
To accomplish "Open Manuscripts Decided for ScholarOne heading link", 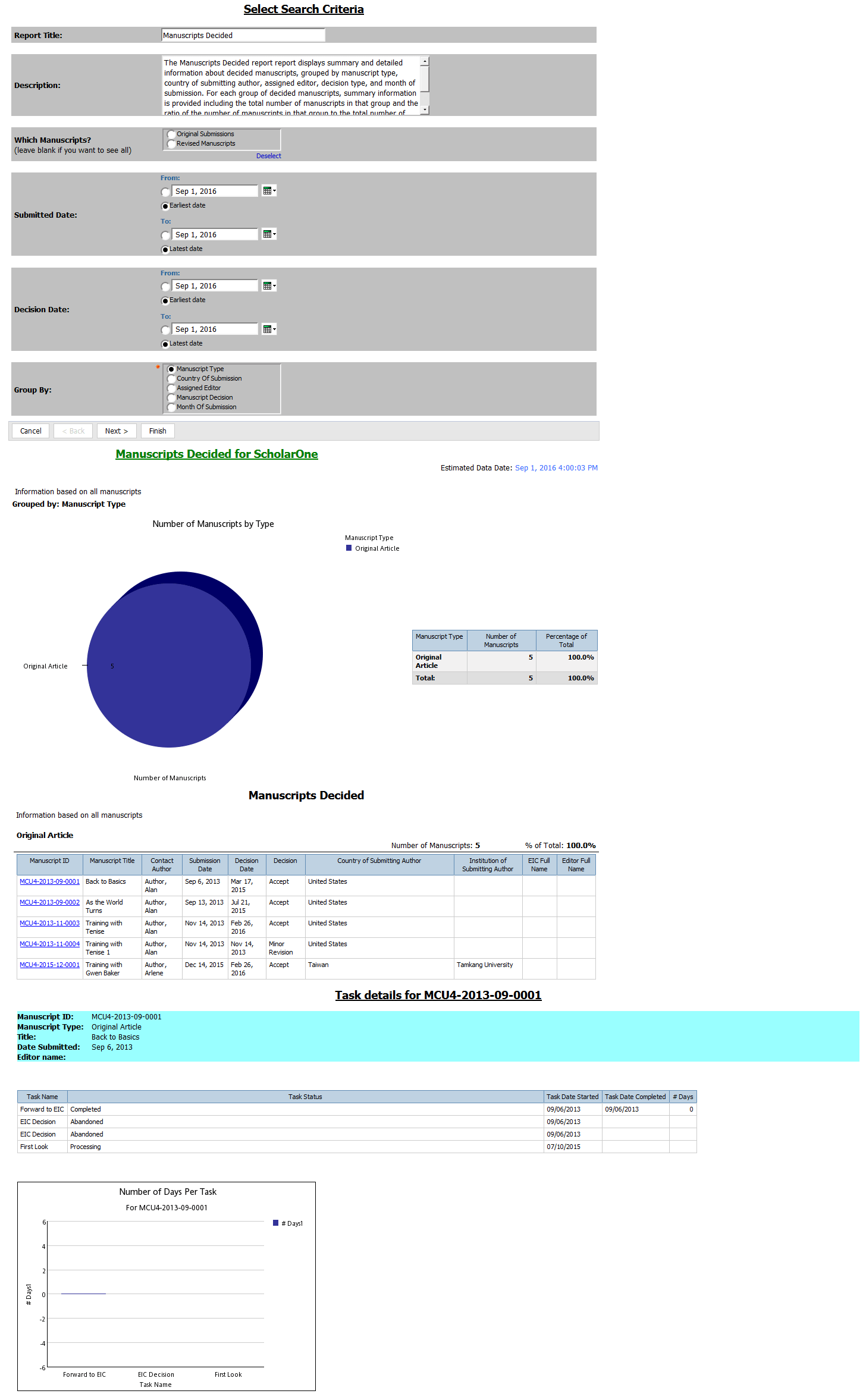I will point(216,454).
